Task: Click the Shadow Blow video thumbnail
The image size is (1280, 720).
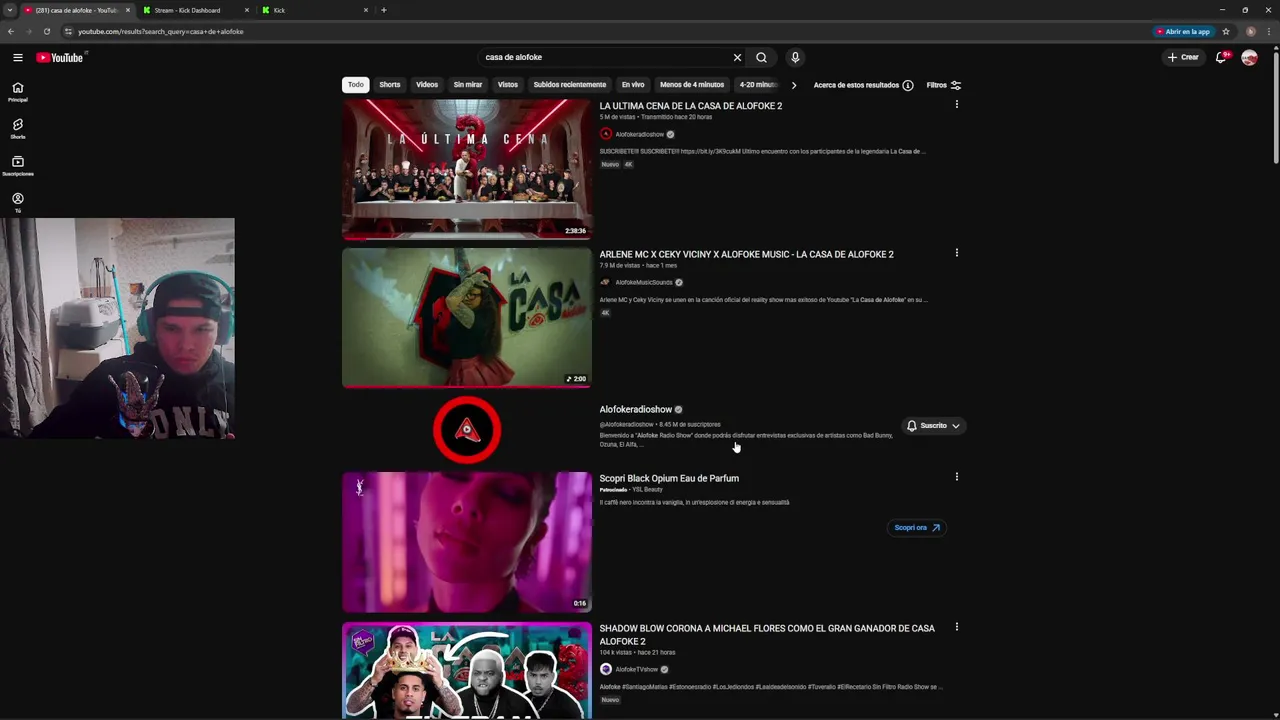Action: click(x=467, y=670)
